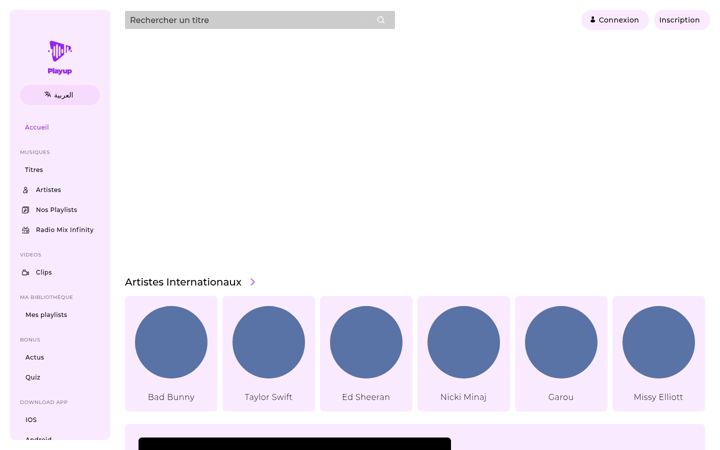The width and height of the screenshot is (720, 450).
Task: Switch language with the Arabic button
Action: coord(60,95)
